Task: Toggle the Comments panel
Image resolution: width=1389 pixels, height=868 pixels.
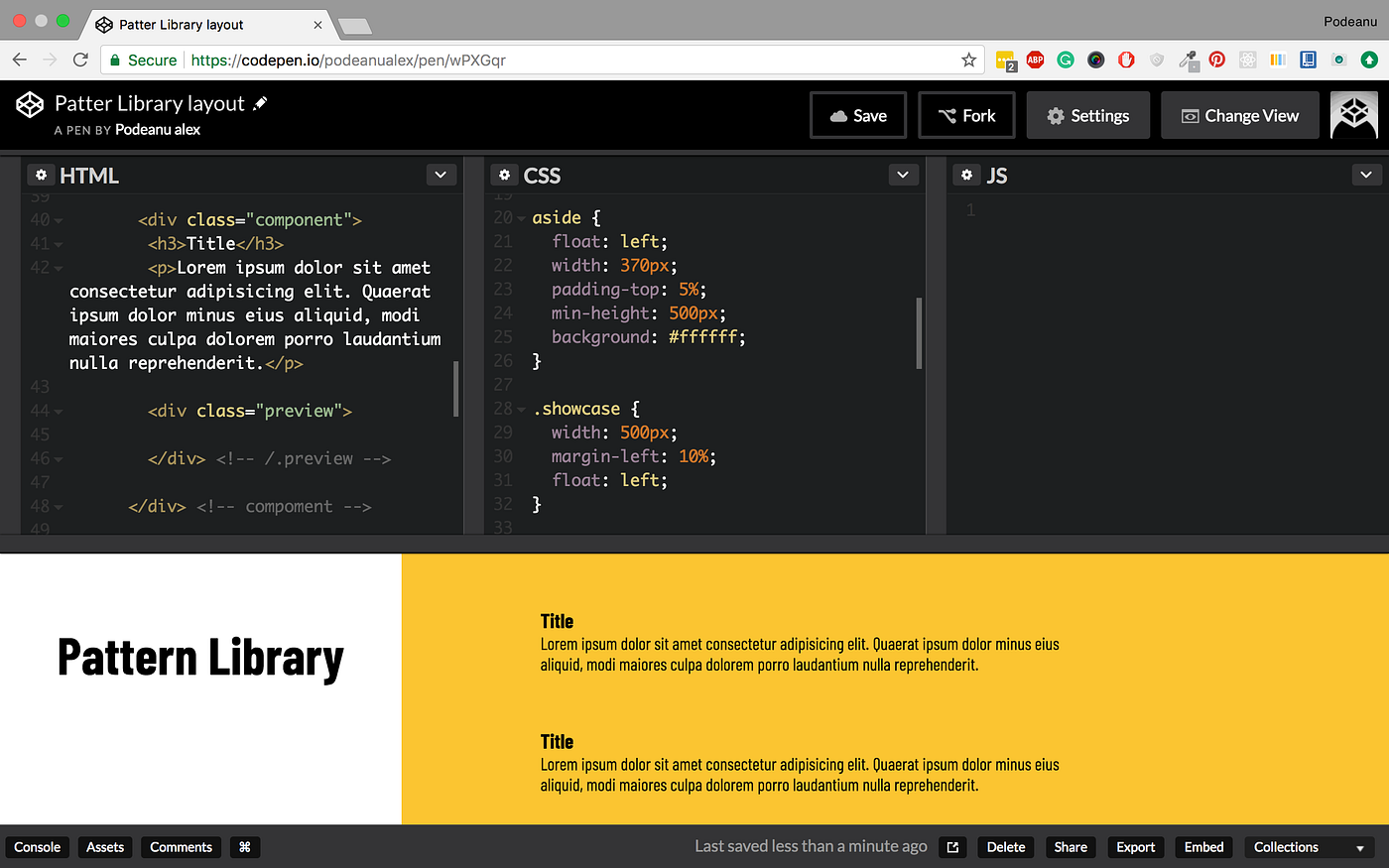Action: coord(180,847)
